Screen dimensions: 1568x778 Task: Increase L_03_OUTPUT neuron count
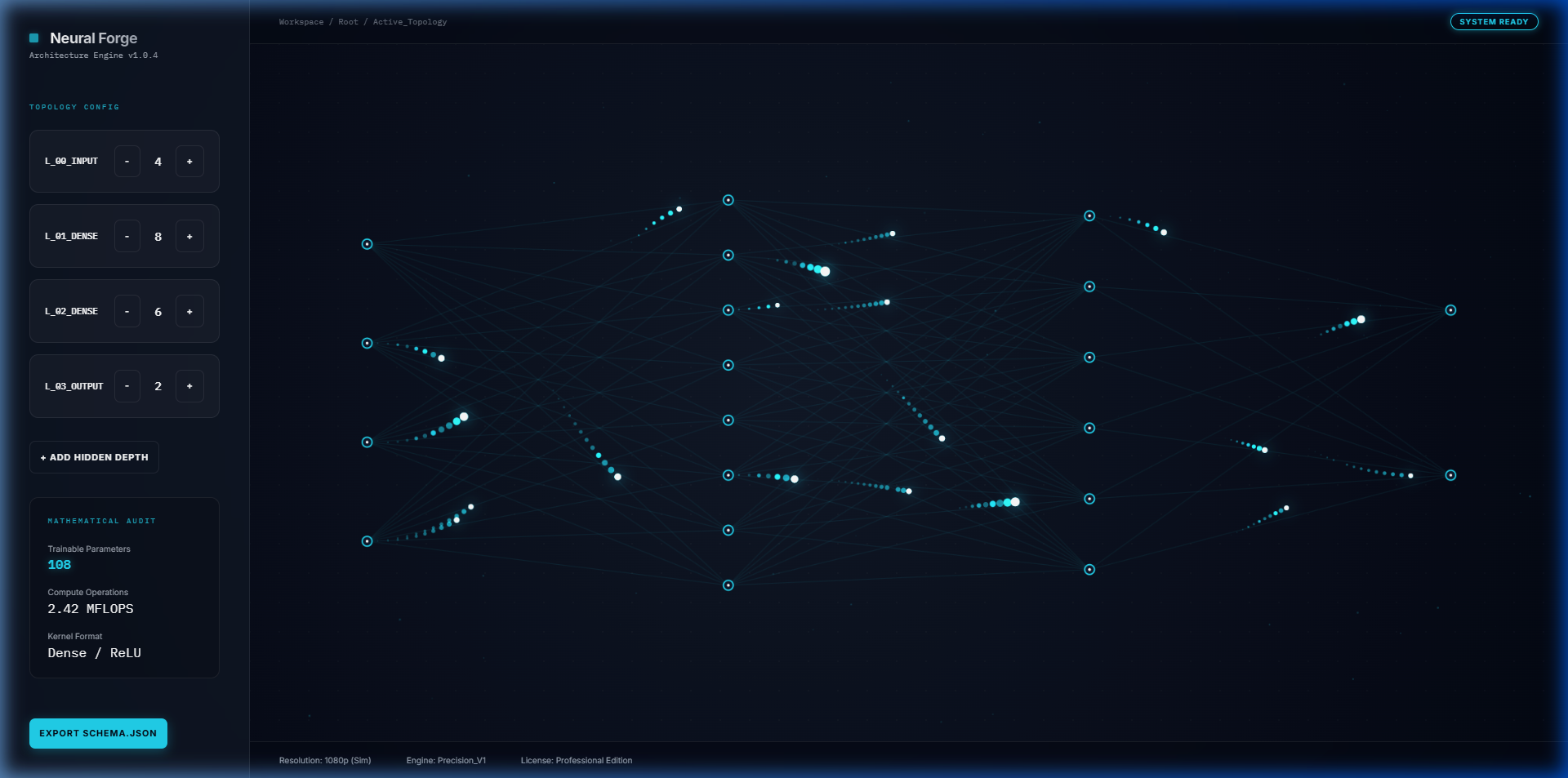click(x=189, y=386)
